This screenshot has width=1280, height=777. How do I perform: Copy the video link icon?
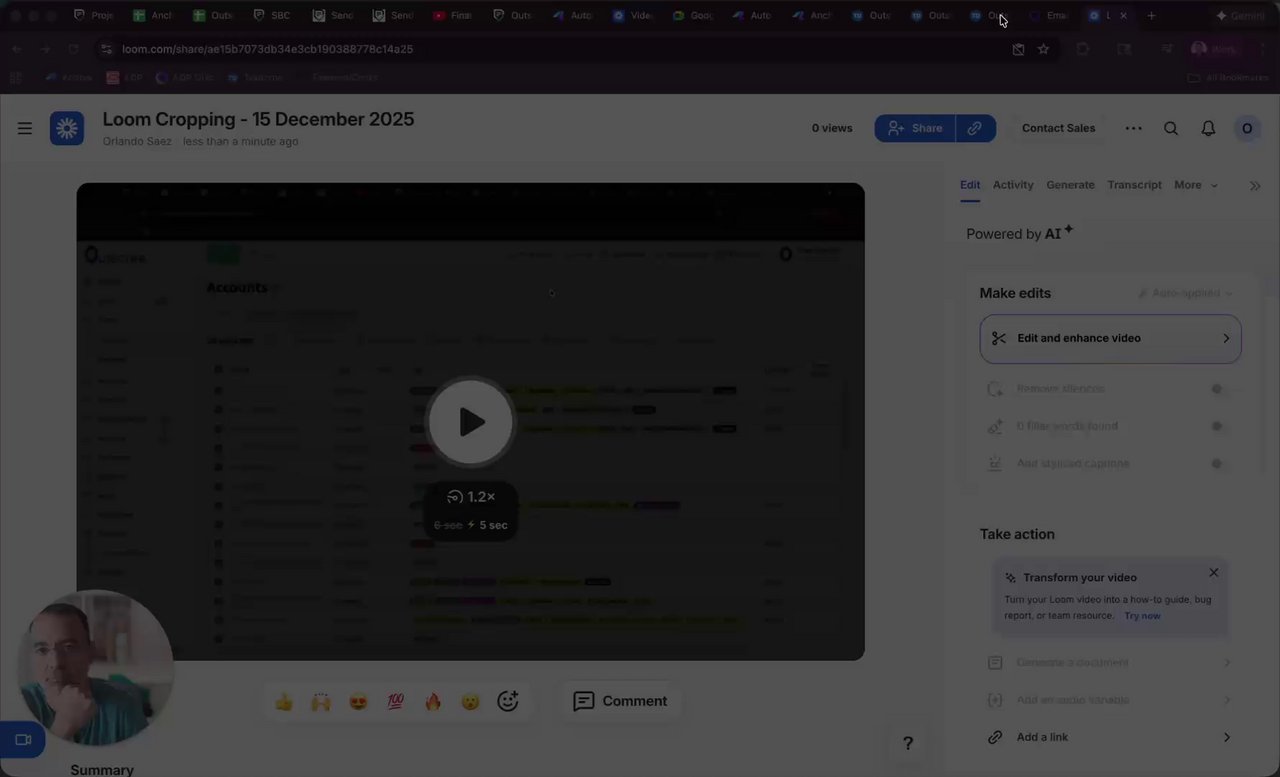(x=975, y=128)
